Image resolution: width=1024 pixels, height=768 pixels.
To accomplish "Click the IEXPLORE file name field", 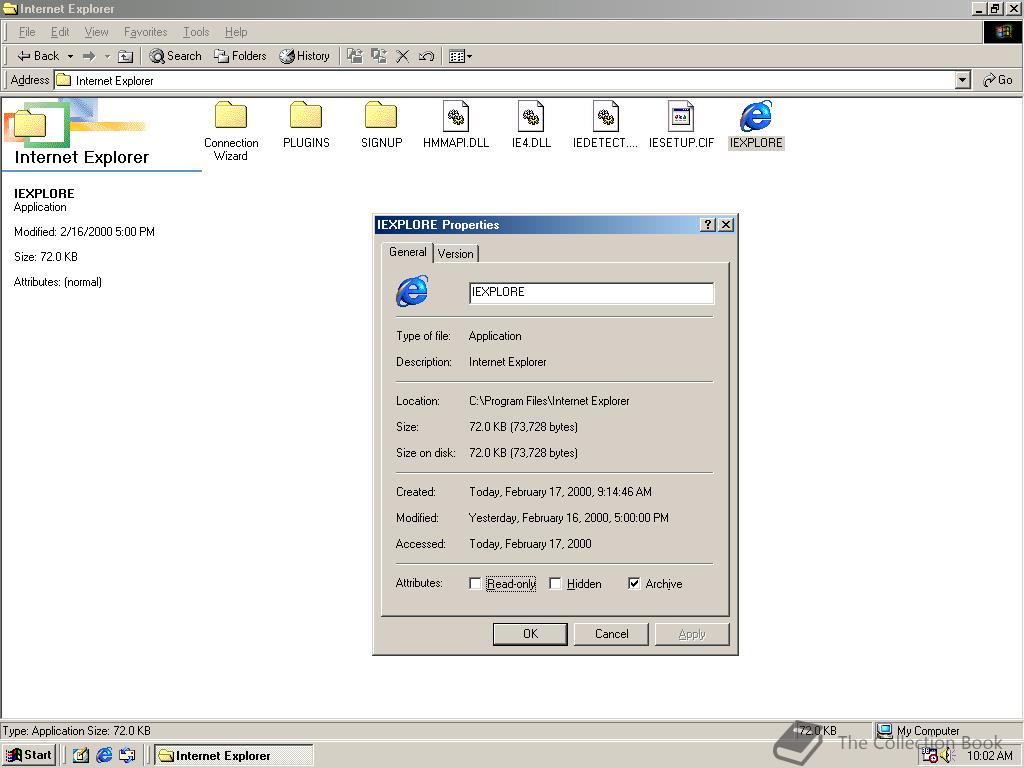I will click(x=591, y=293).
